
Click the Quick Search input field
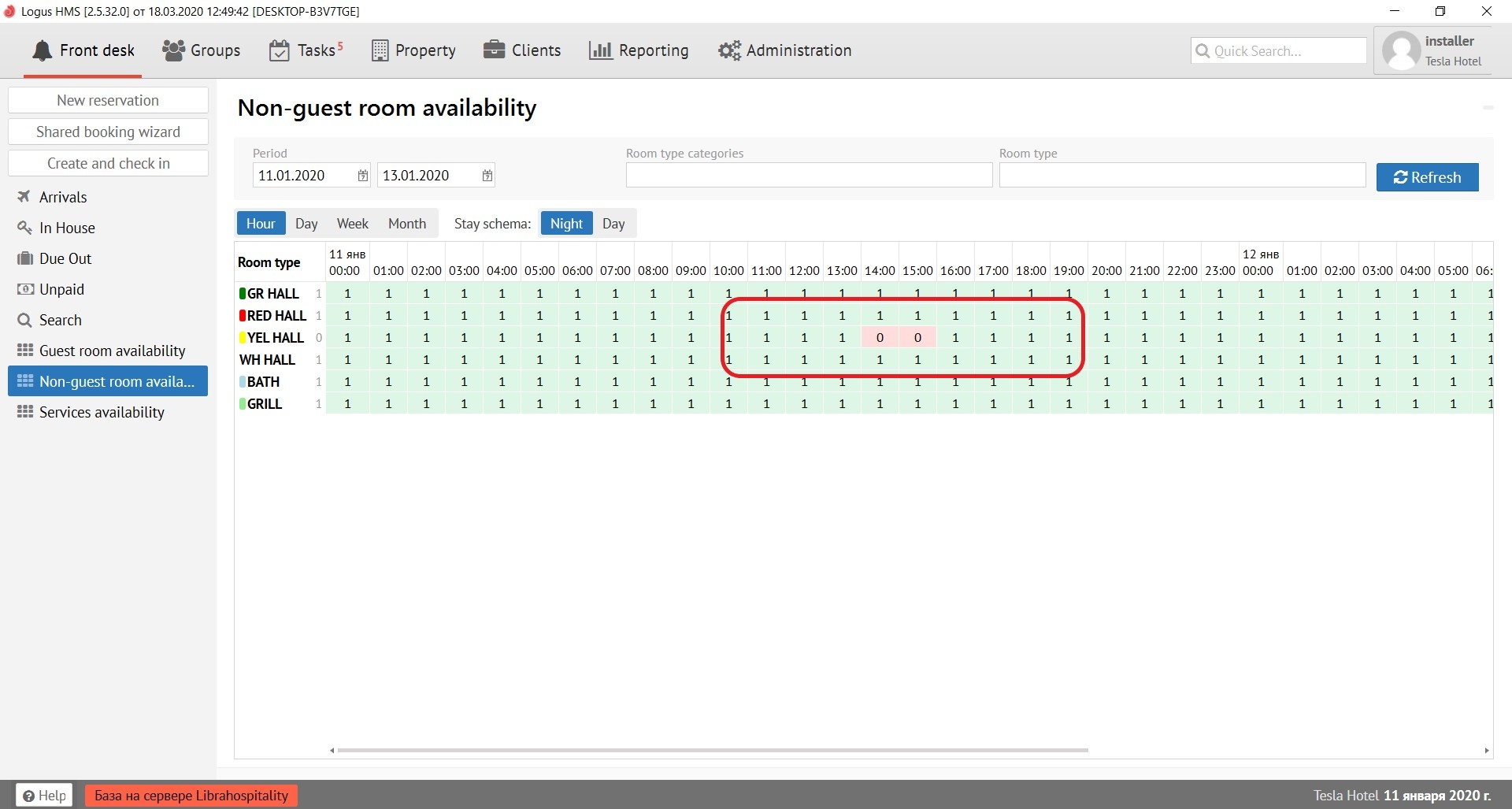click(x=1279, y=51)
